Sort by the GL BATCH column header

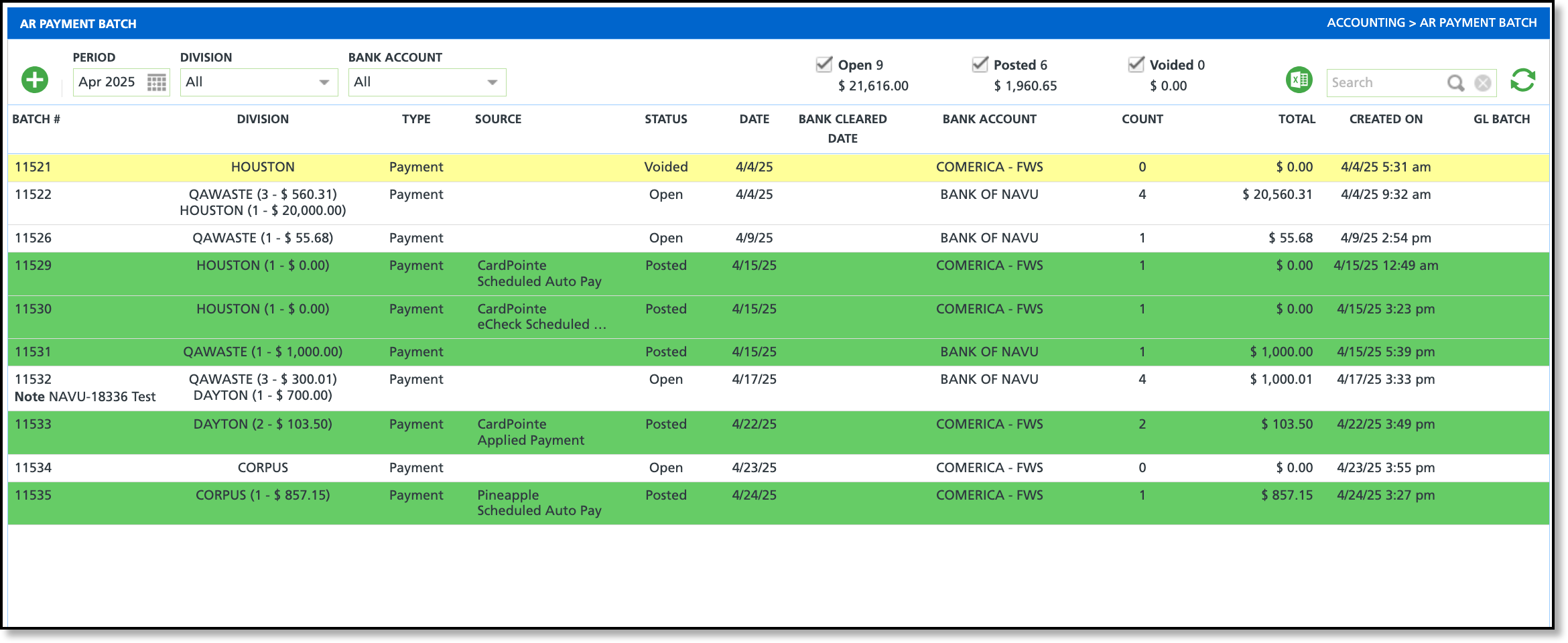pos(1502,119)
